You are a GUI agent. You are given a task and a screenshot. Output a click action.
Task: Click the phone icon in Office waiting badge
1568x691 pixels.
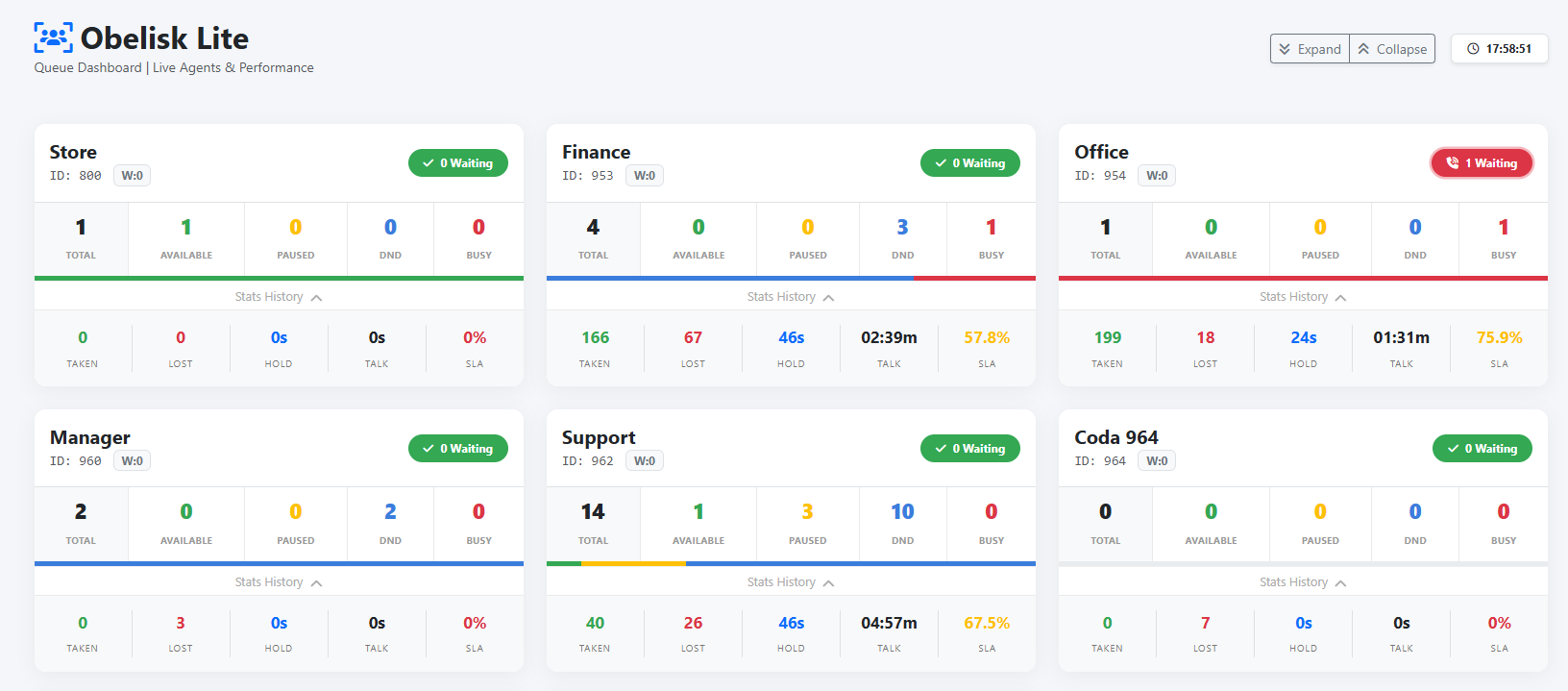[1452, 163]
